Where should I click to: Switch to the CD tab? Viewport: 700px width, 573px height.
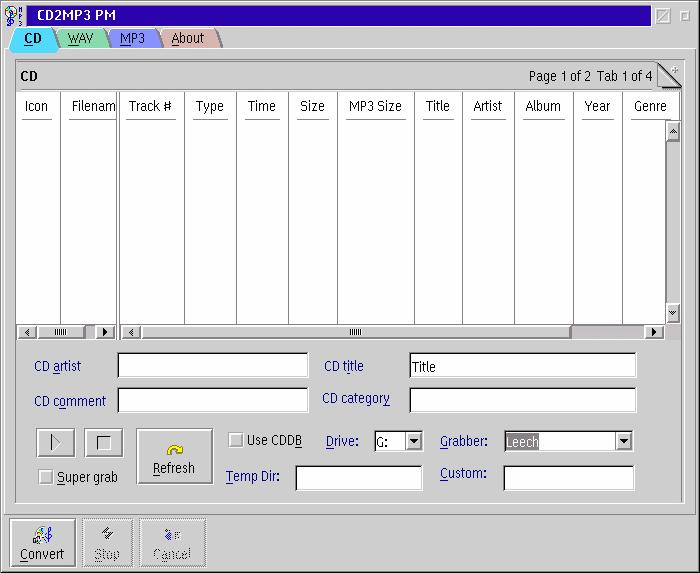point(33,39)
